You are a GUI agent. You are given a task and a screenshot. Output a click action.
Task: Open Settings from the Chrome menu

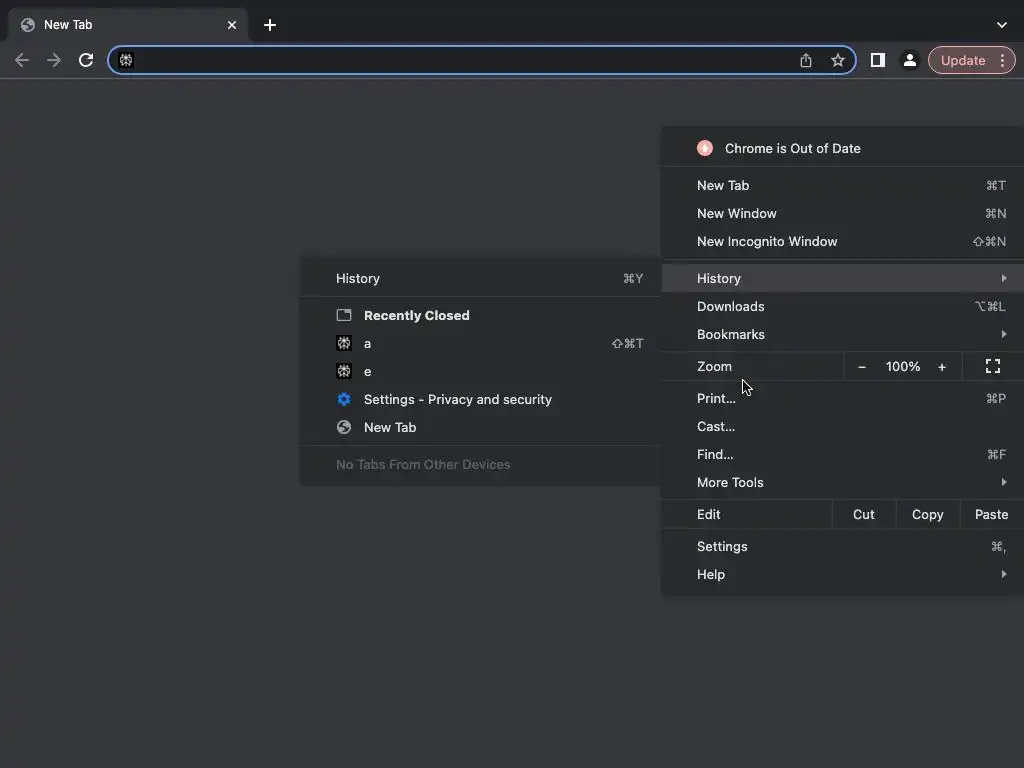tap(842, 547)
